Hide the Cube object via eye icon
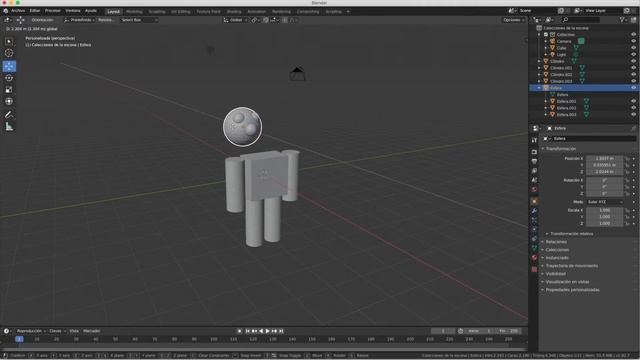This screenshot has height=360, width=640. pos(633,48)
